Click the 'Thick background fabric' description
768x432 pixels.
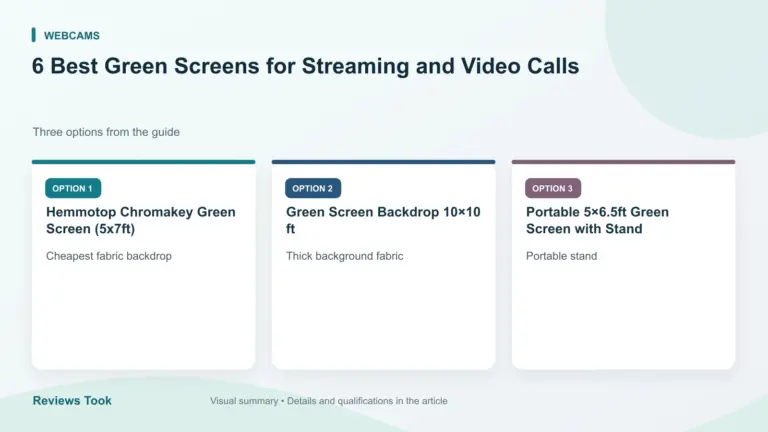point(345,256)
